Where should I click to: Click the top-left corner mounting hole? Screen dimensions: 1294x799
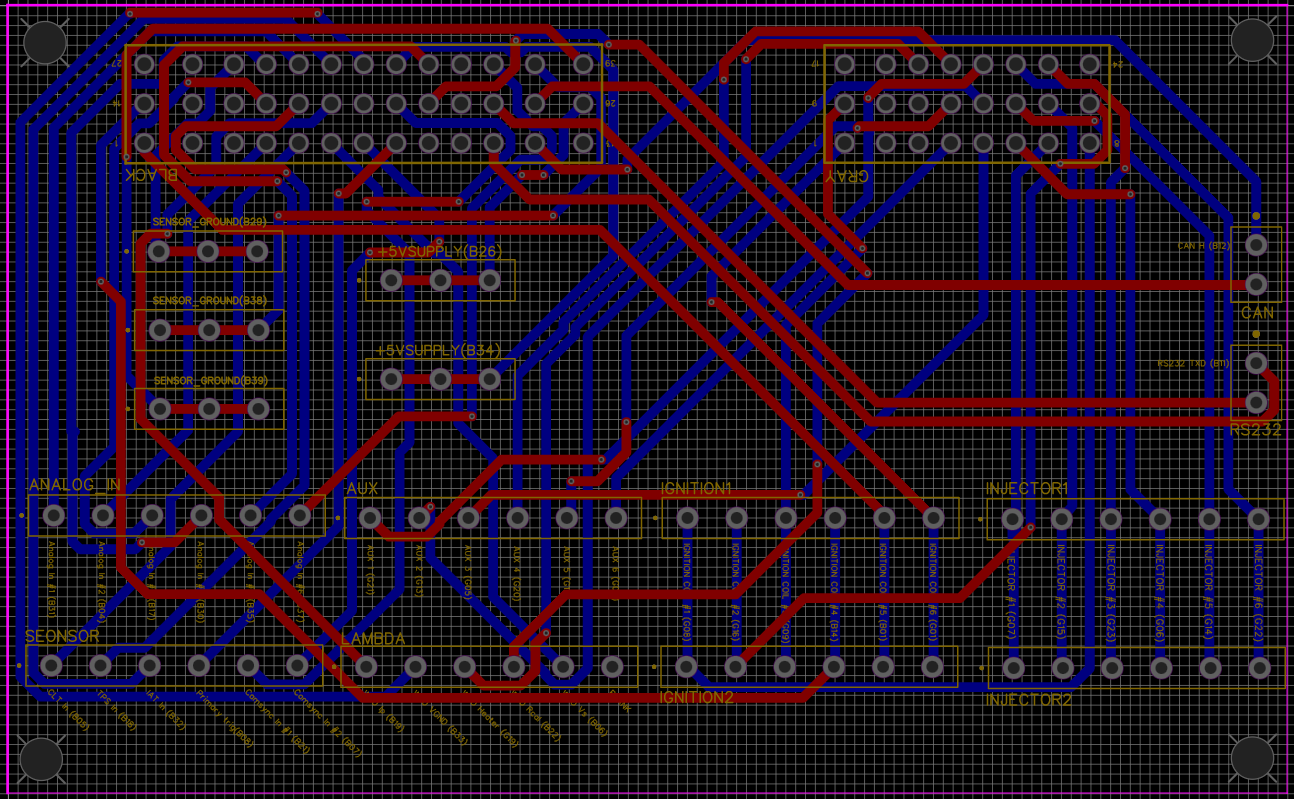pos(44,42)
